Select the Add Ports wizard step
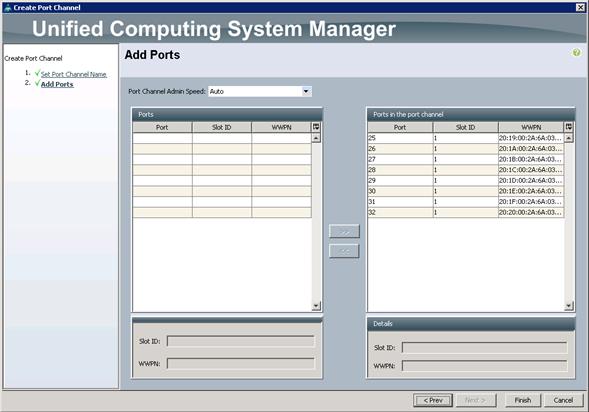This screenshot has height=412, width=589. coord(57,85)
